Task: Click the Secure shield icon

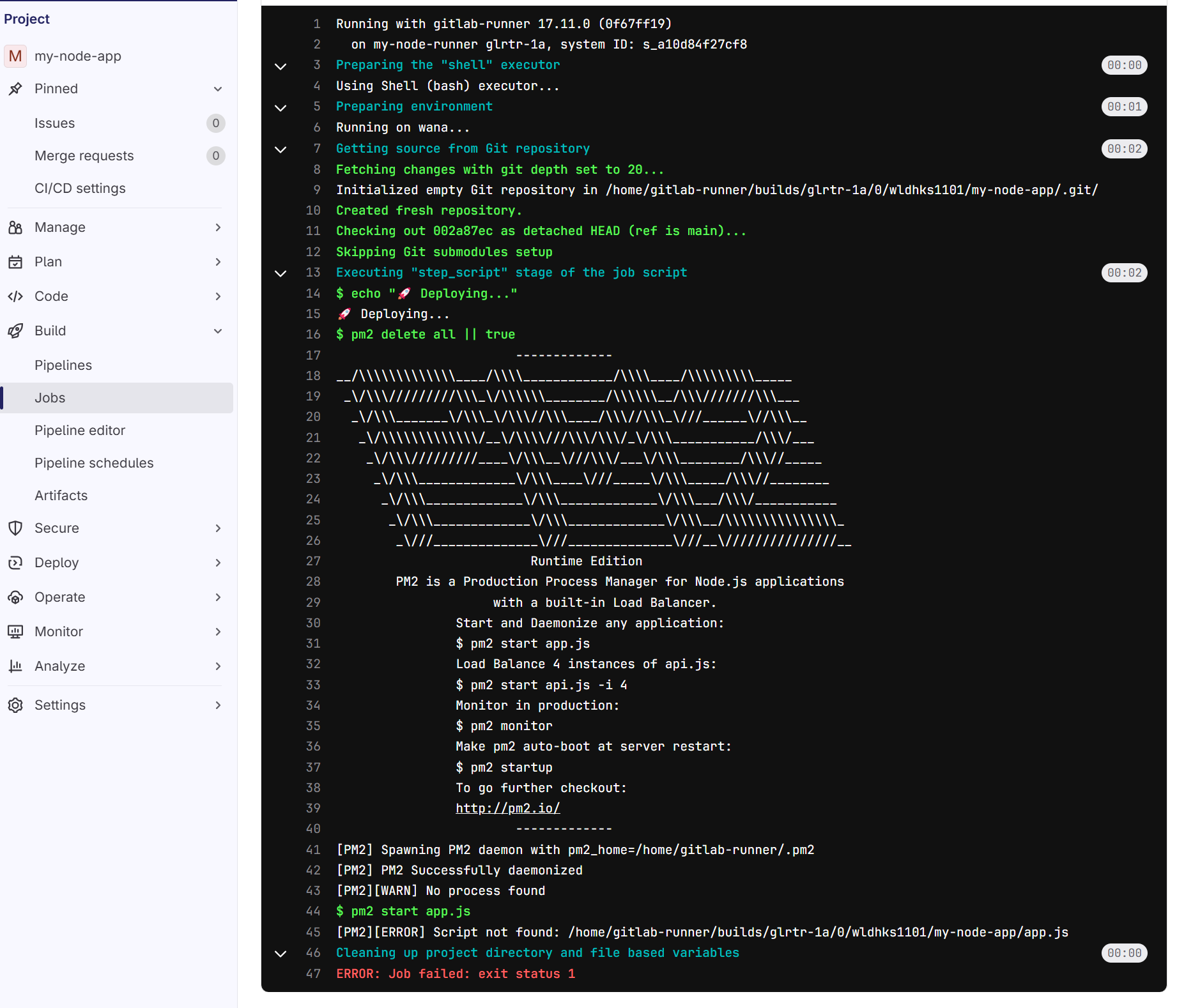Action: [15, 528]
